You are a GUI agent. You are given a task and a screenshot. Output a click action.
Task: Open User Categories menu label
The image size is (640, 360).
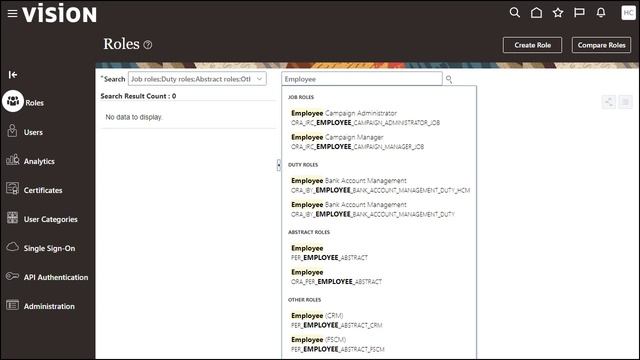(51, 219)
